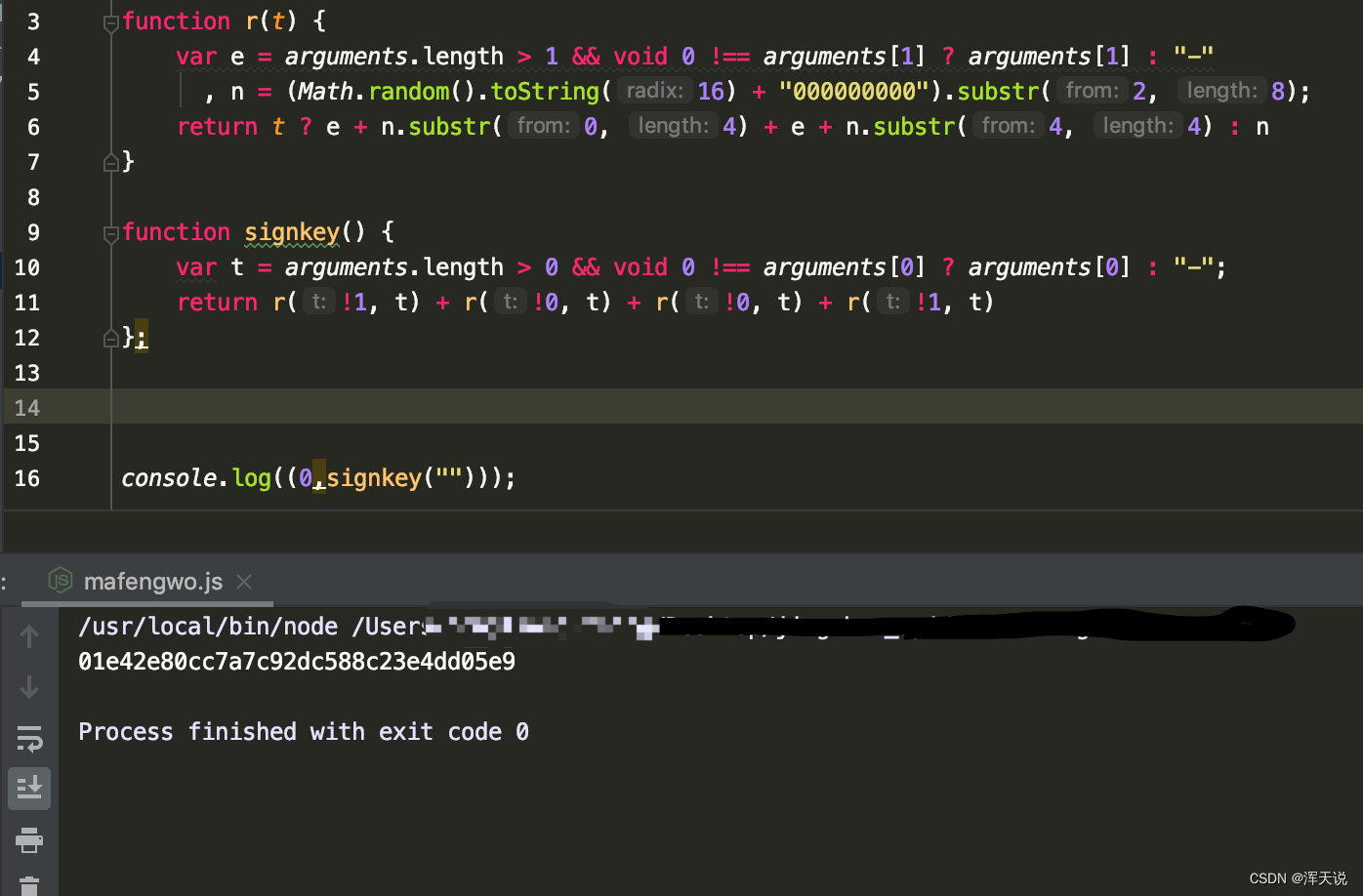Click line number 14 in gutter
The image size is (1363, 896).
click(27, 408)
